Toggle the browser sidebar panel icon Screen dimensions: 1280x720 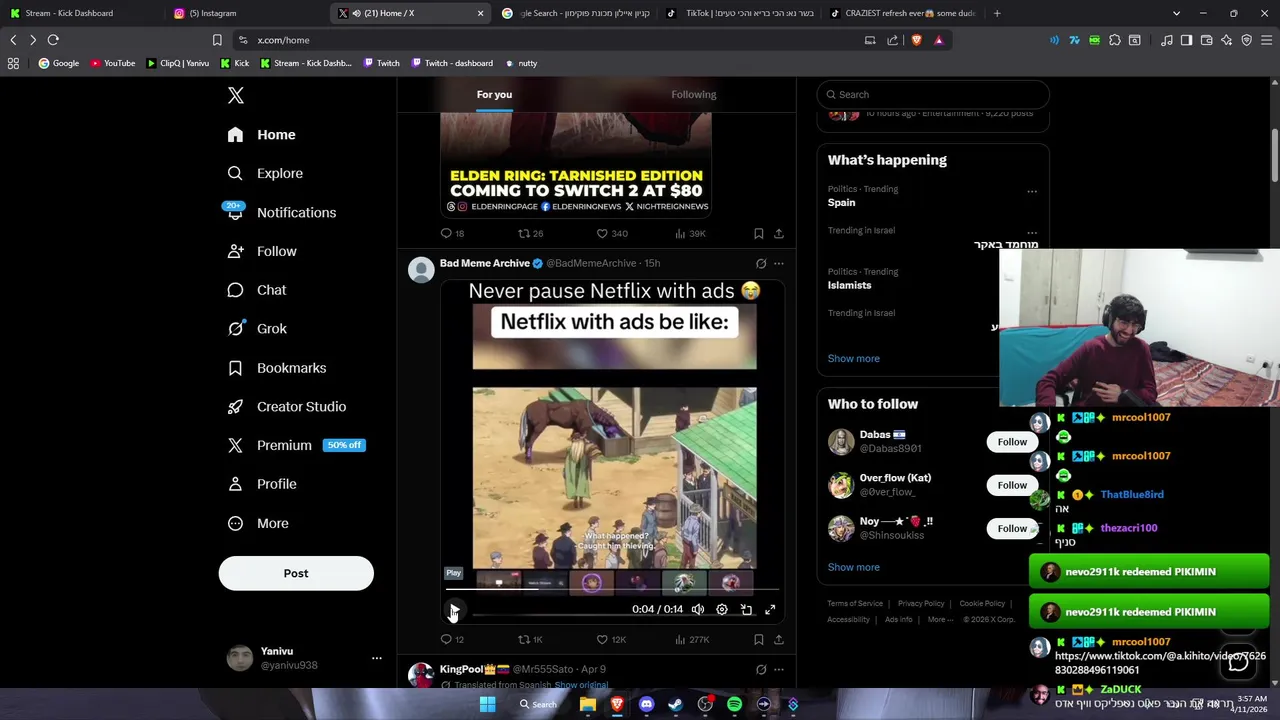coord(1186,40)
